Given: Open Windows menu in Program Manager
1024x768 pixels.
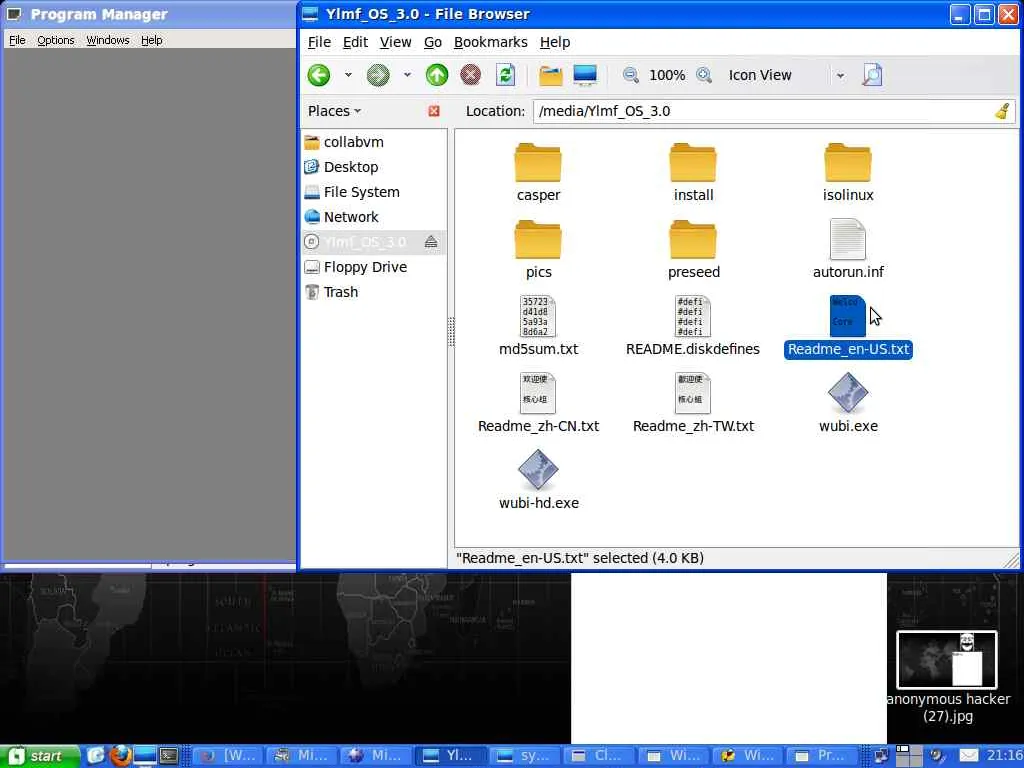Looking at the screenshot, I should [108, 40].
